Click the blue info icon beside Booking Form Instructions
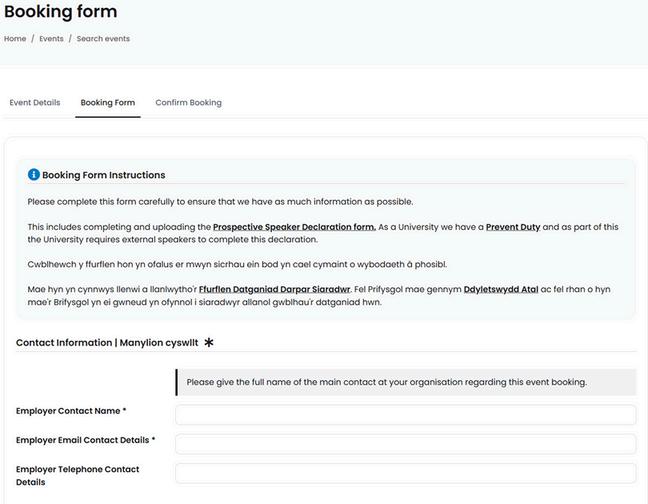 33,175
